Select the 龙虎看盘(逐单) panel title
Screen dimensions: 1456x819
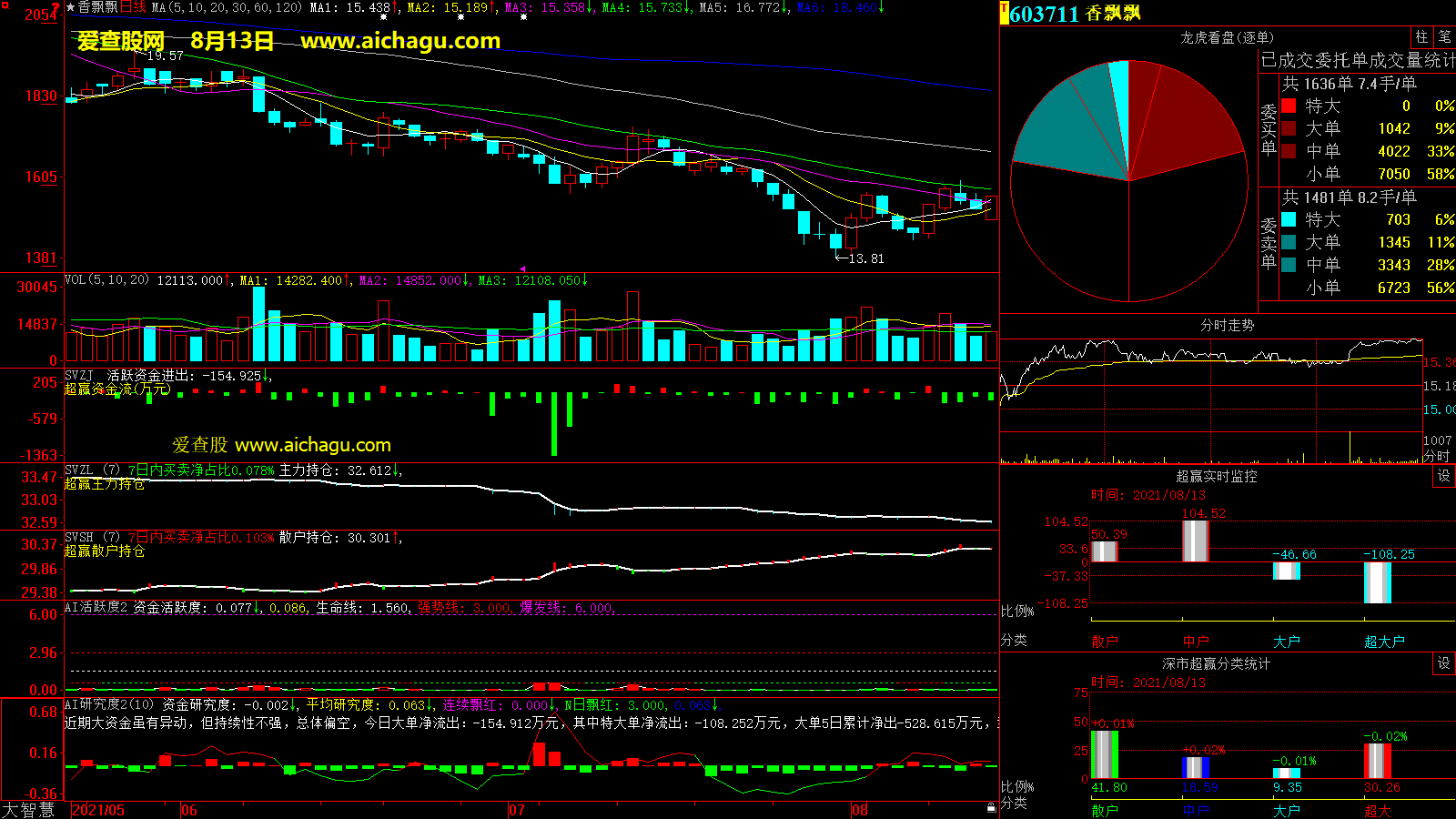1227,37
